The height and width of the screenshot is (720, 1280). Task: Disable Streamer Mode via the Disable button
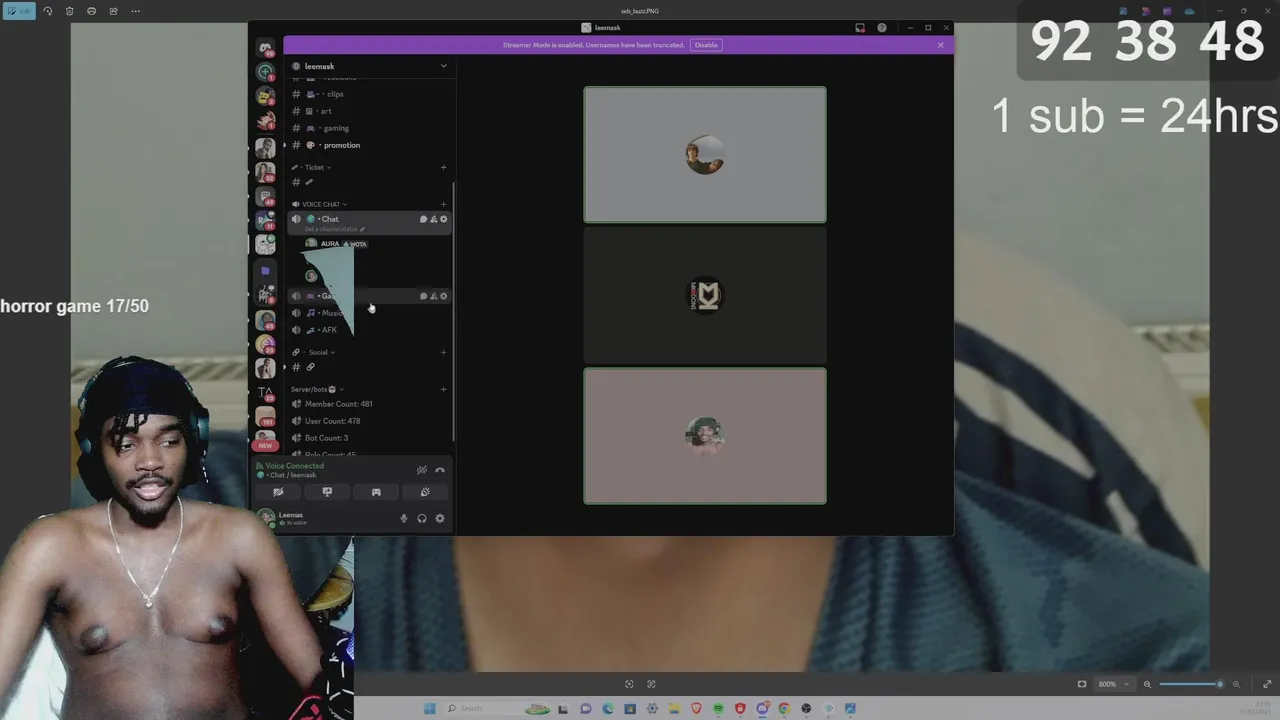tap(706, 45)
